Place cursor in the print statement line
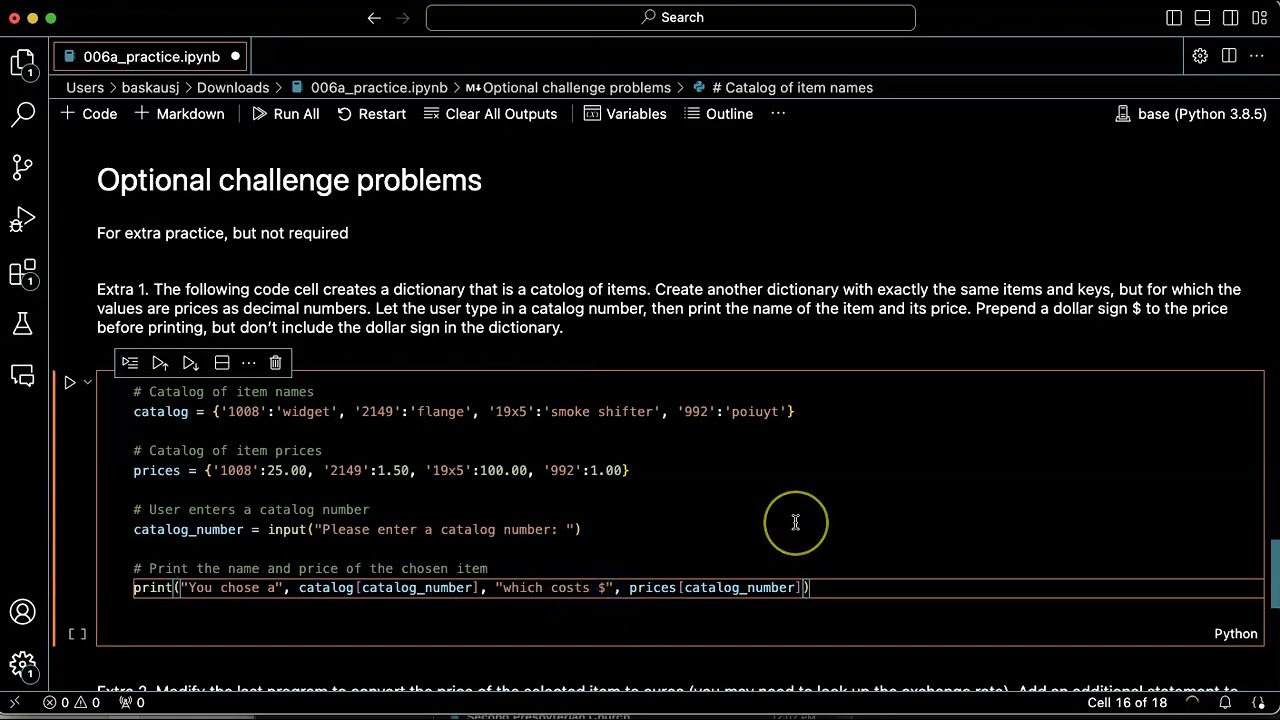This screenshot has height=720, width=1280. 471,588
